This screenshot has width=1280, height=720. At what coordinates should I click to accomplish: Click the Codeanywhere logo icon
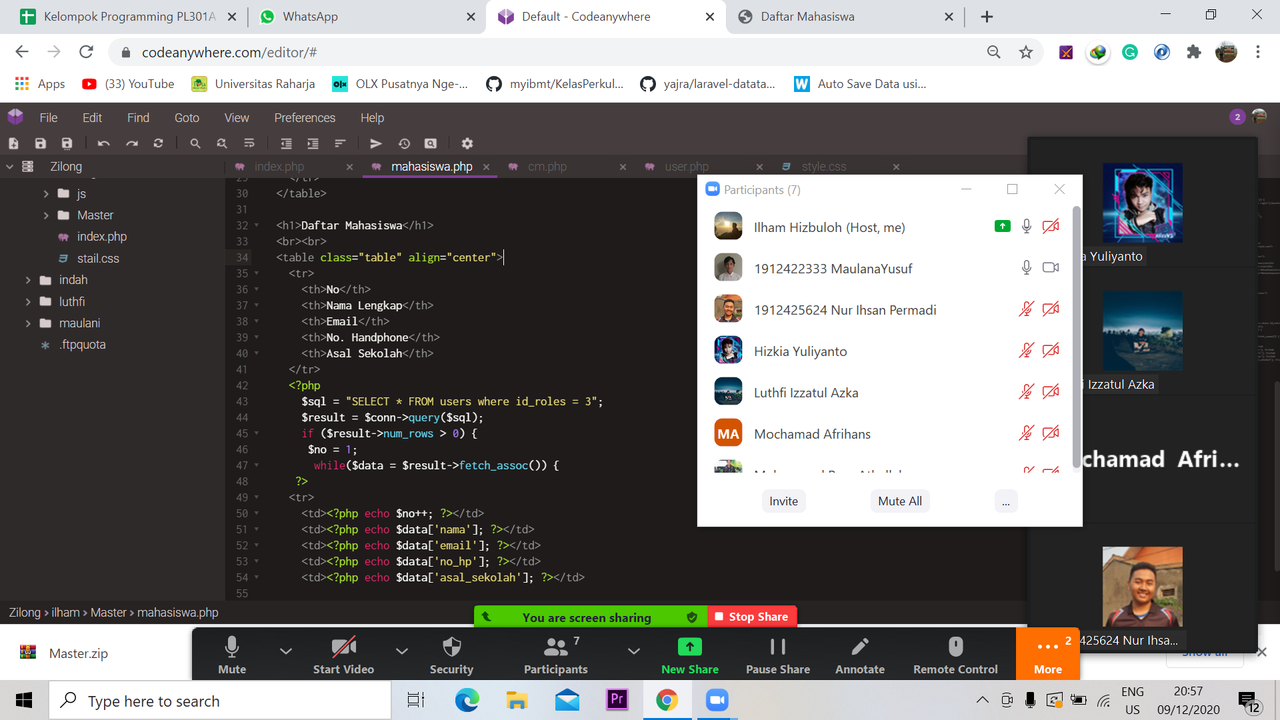15,117
